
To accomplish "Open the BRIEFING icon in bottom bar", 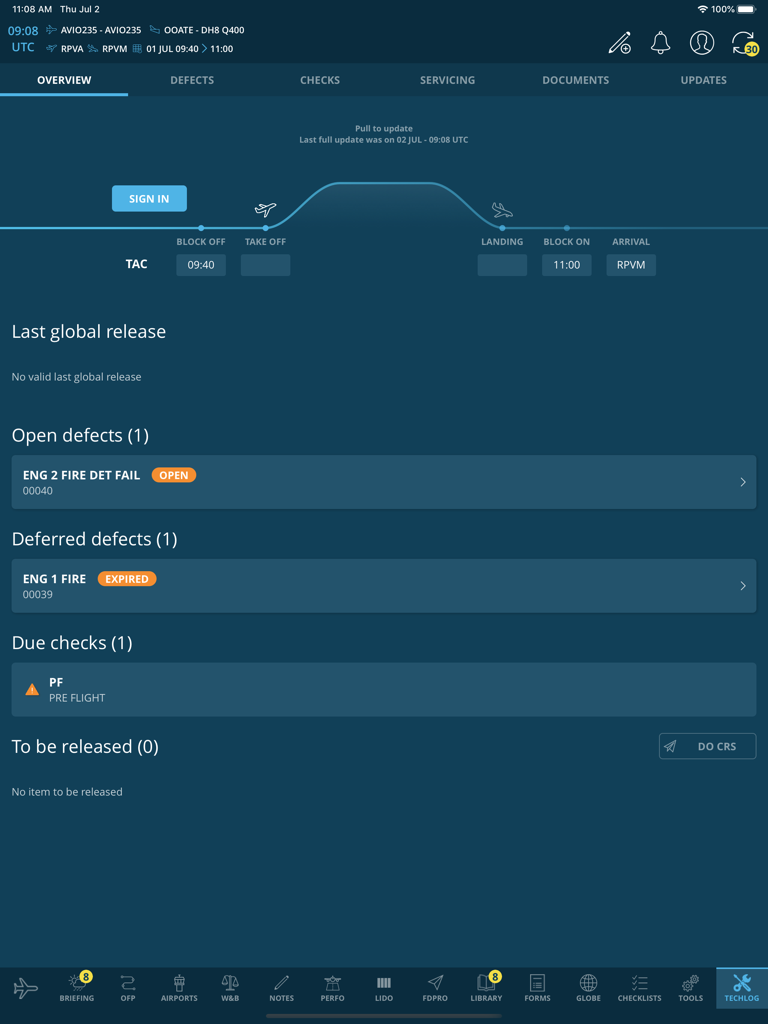I will pyautogui.click(x=77, y=989).
